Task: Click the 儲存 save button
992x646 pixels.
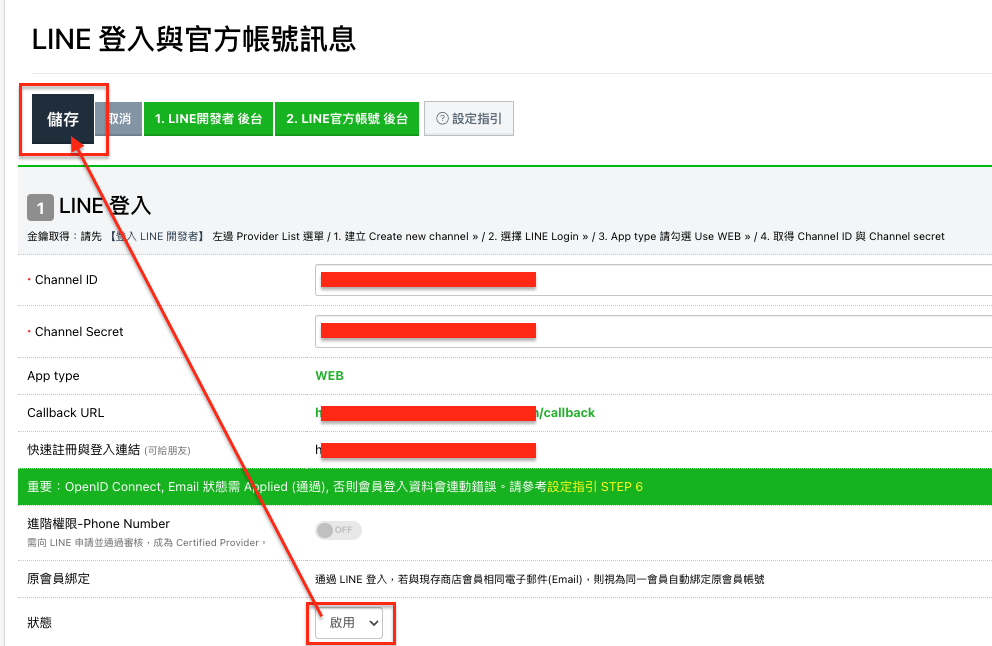Action: pyautogui.click(x=63, y=119)
